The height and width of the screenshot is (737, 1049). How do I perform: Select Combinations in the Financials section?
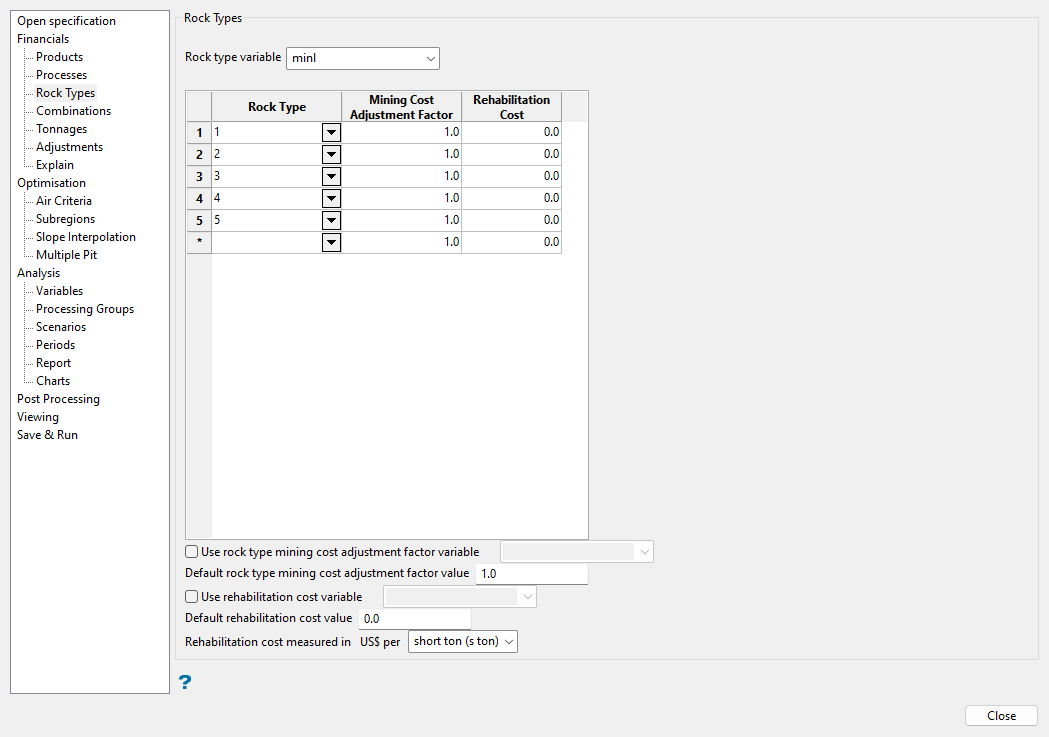[x=73, y=111]
